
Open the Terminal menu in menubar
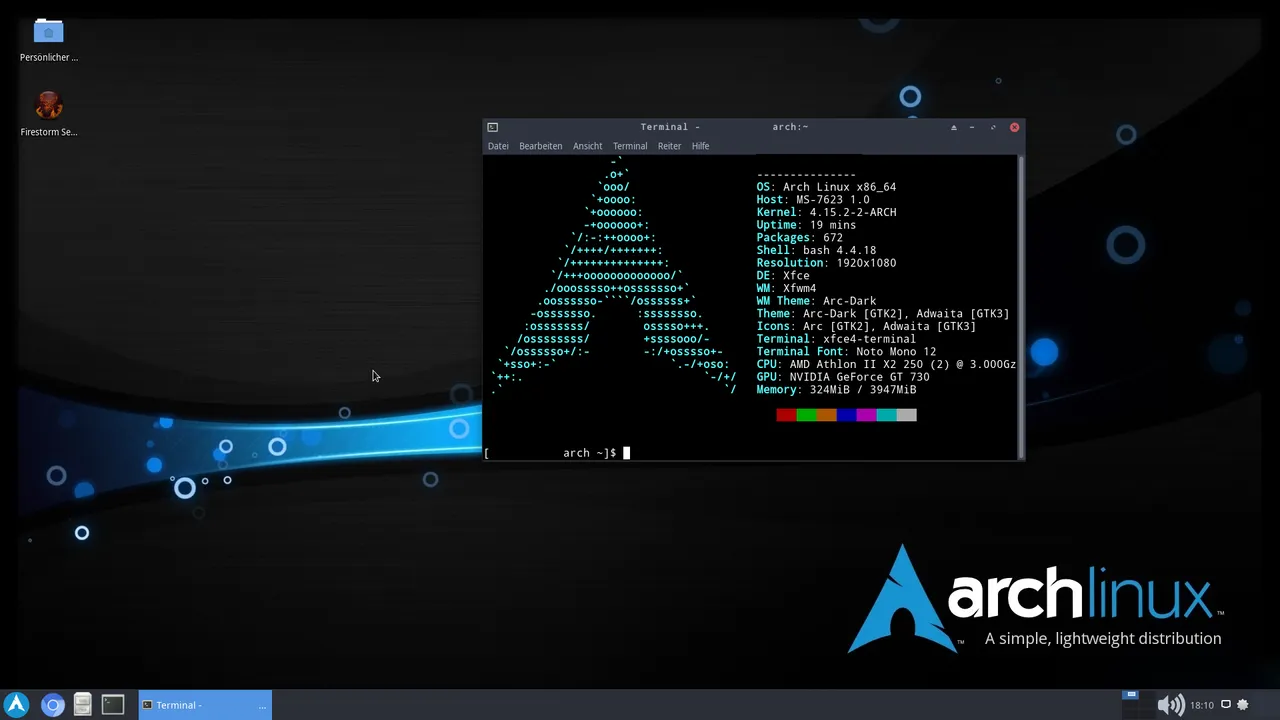coord(630,146)
